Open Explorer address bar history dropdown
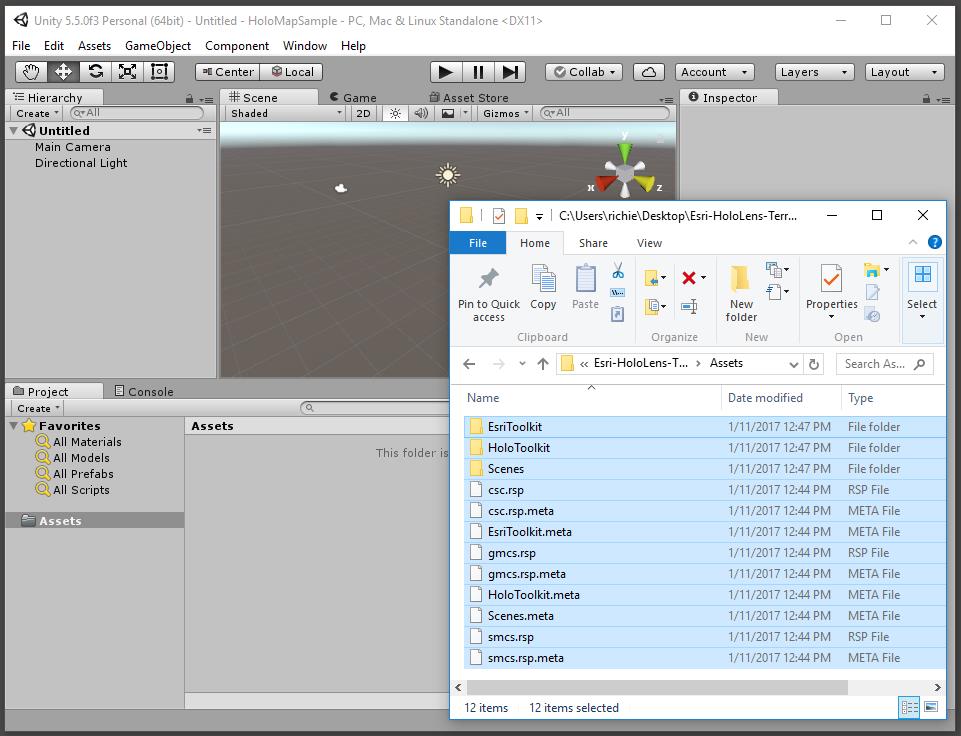This screenshot has width=961, height=736. pos(794,364)
